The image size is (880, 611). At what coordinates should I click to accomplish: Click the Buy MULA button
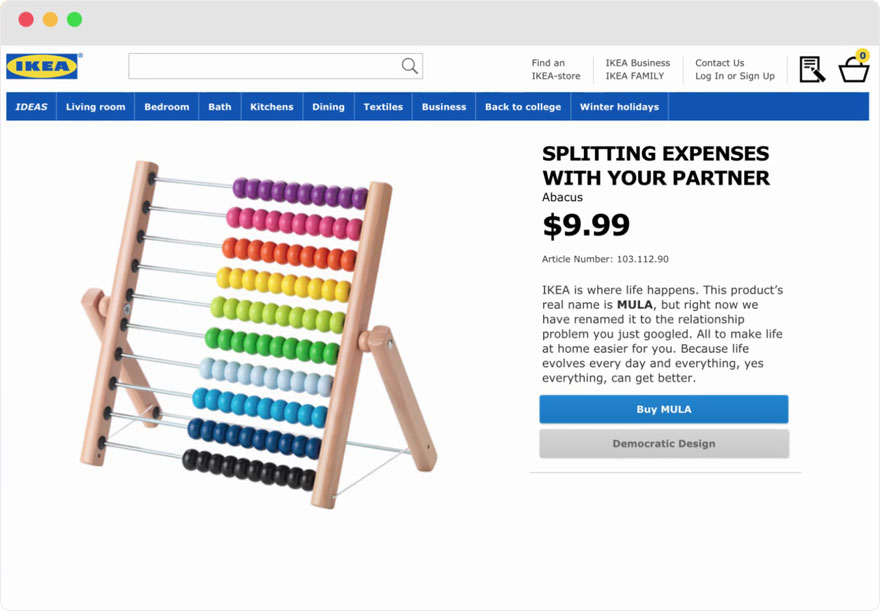(x=663, y=409)
